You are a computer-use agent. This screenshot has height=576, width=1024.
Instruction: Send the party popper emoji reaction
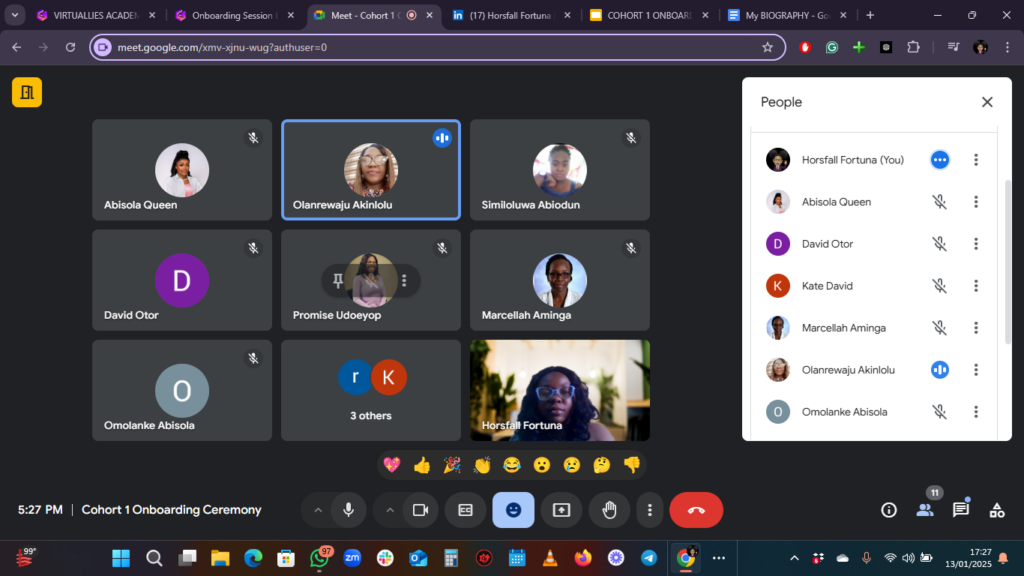pyautogui.click(x=452, y=465)
